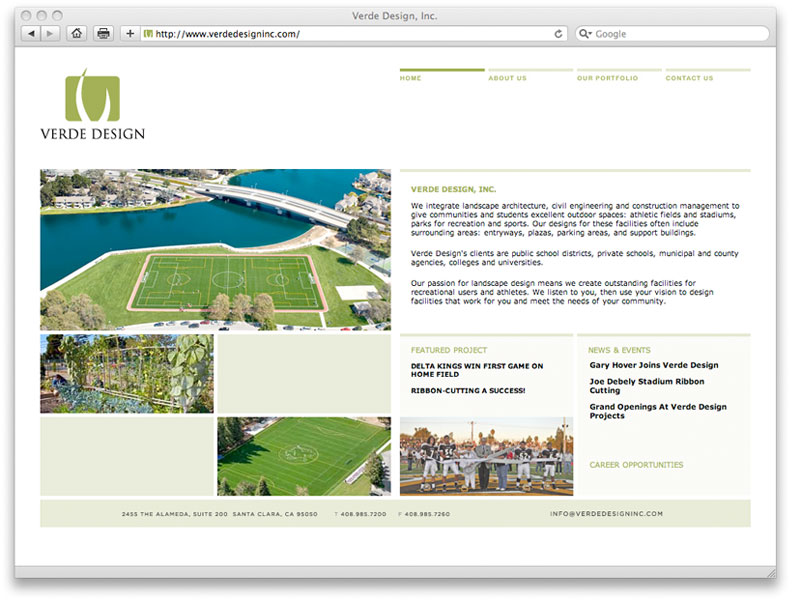Read the Ribbon-Cutting a Success article
The image size is (800, 600).
(x=467, y=391)
